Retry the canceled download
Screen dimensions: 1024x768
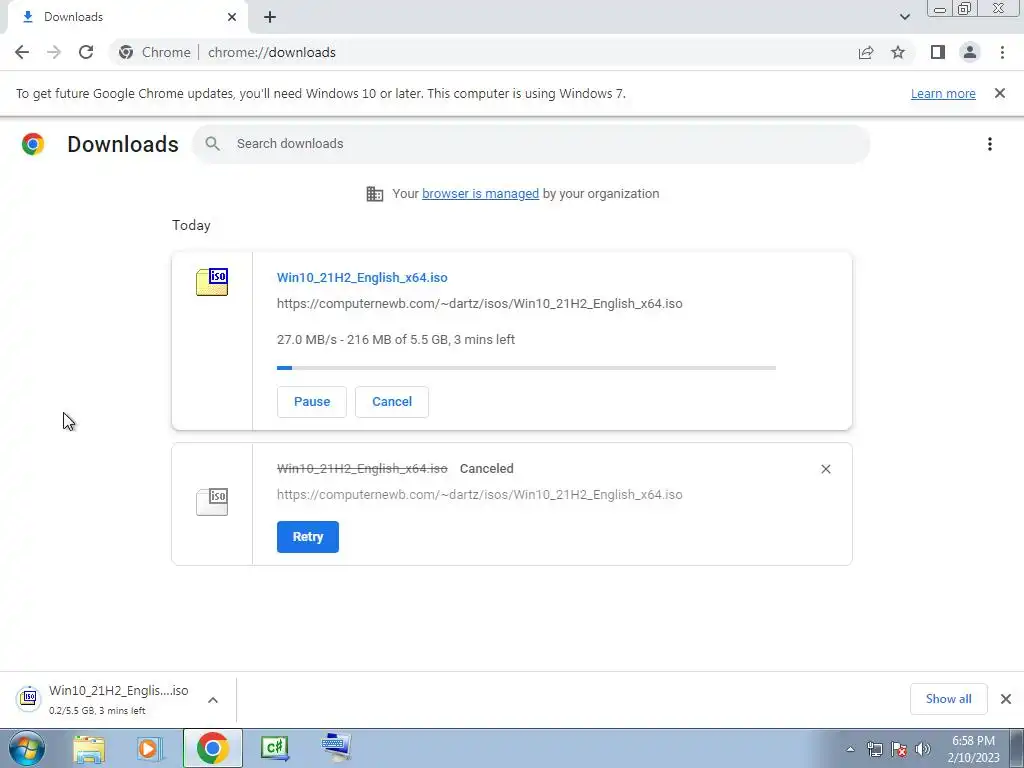pos(308,537)
